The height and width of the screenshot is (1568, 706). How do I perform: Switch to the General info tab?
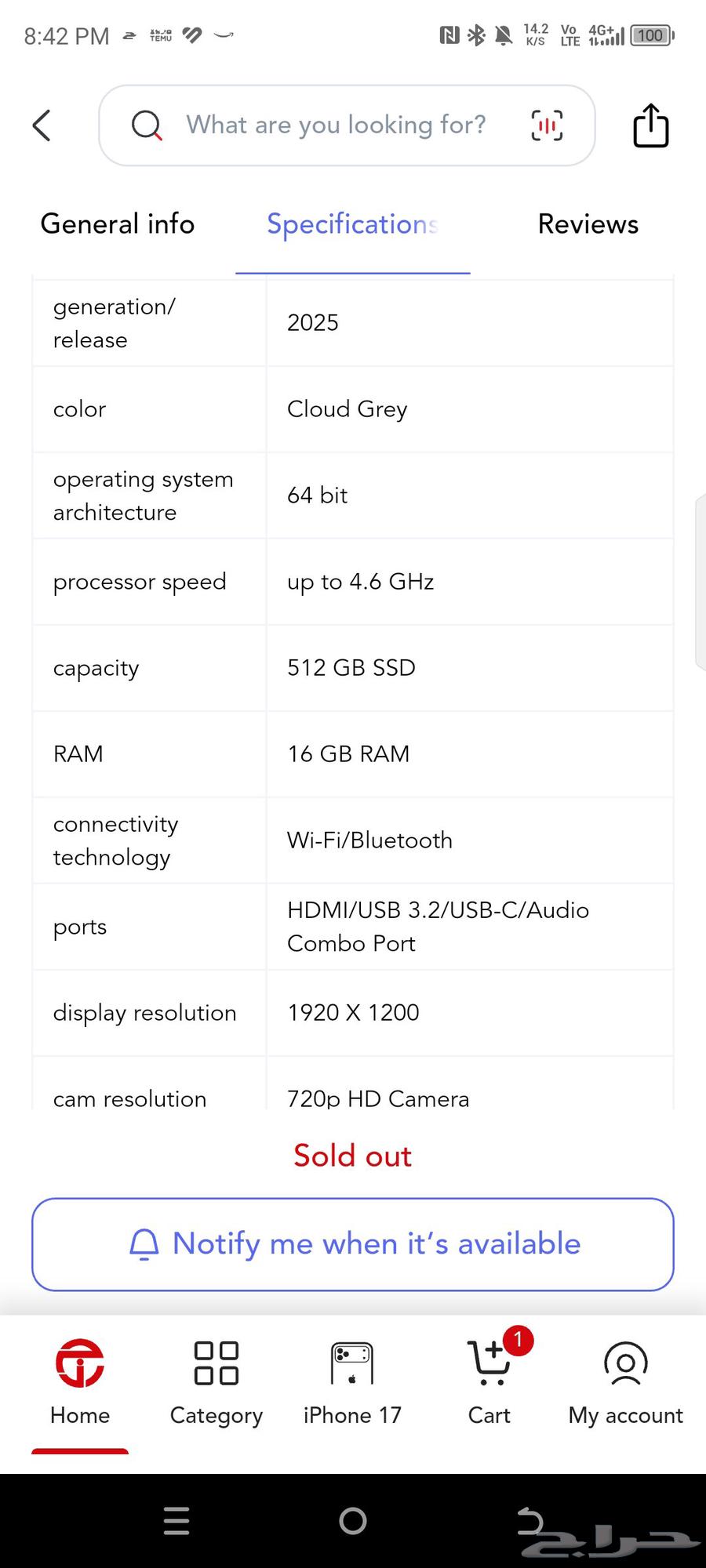[118, 224]
